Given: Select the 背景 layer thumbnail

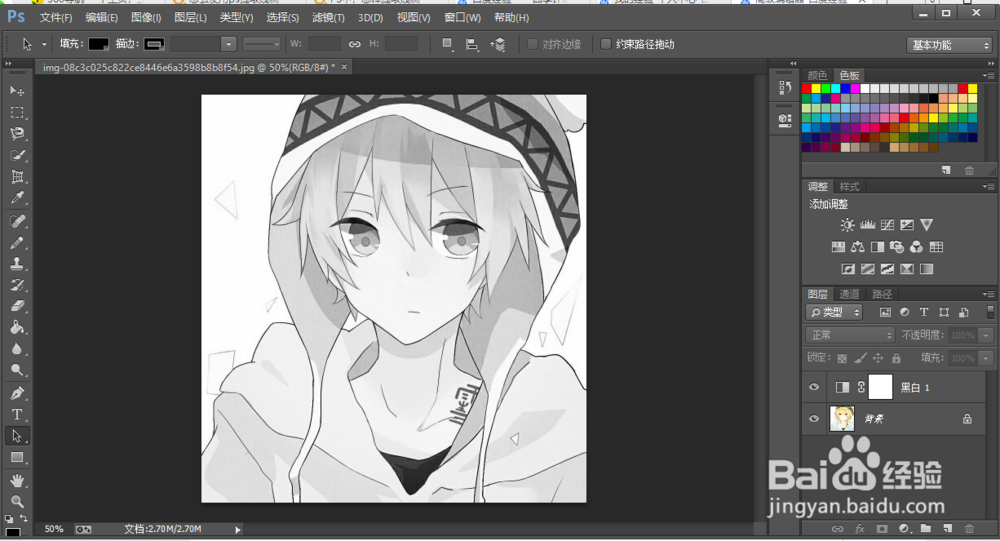Looking at the screenshot, I should pyautogui.click(x=842, y=419).
